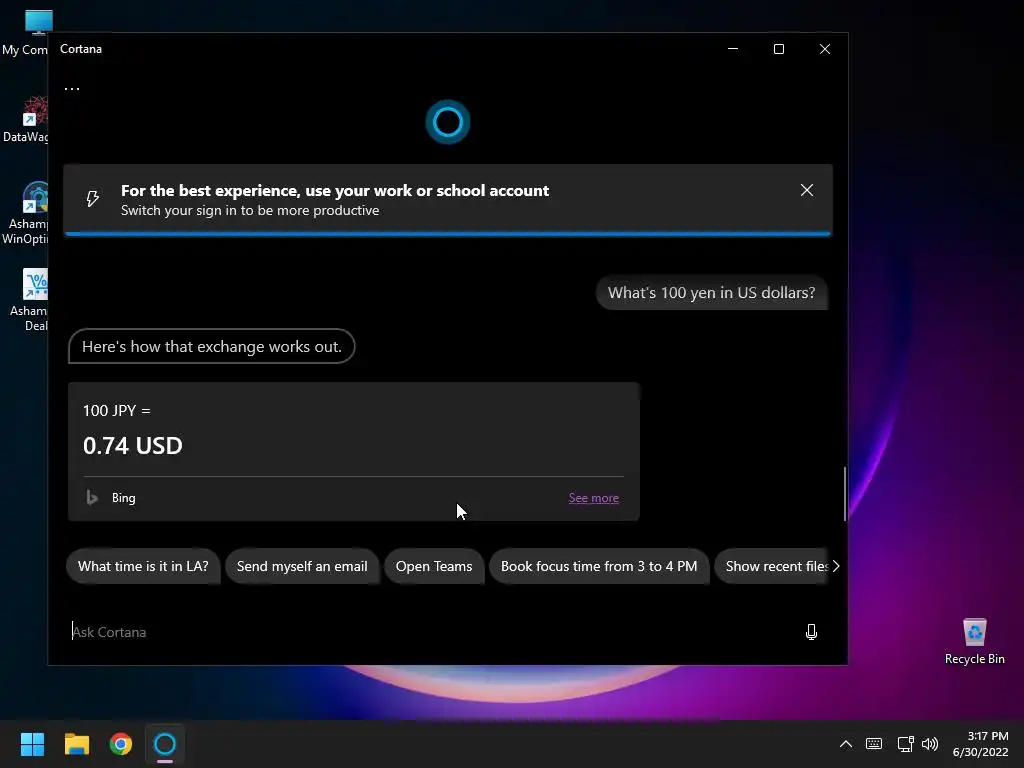Image resolution: width=1024 pixels, height=768 pixels.
Task: Select the Ashampoo WinOptimizer desktop shortcut
Action: point(25,214)
